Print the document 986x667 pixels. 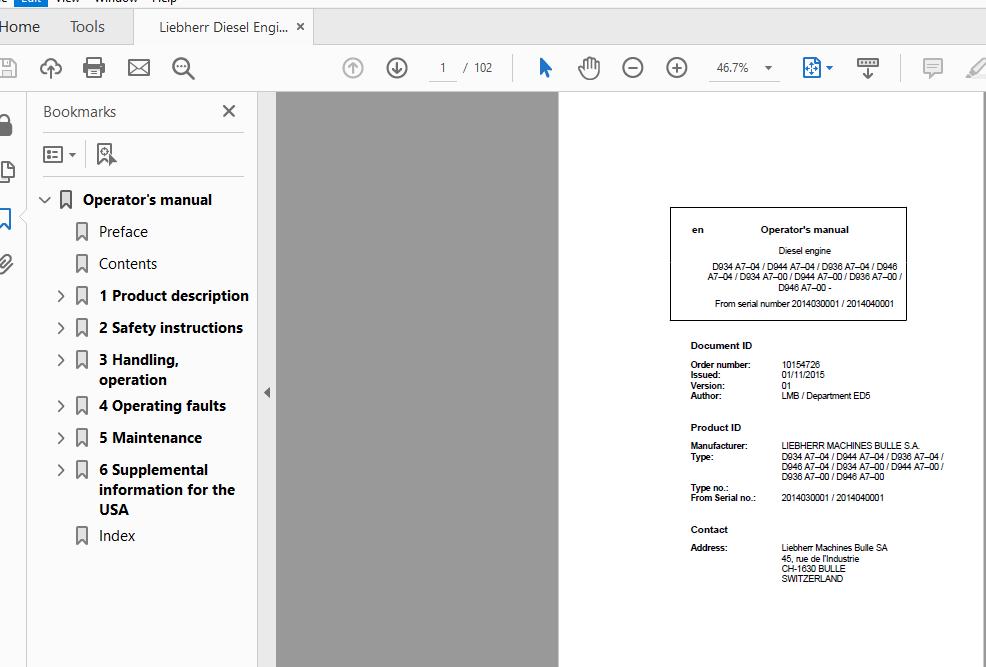point(94,68)
